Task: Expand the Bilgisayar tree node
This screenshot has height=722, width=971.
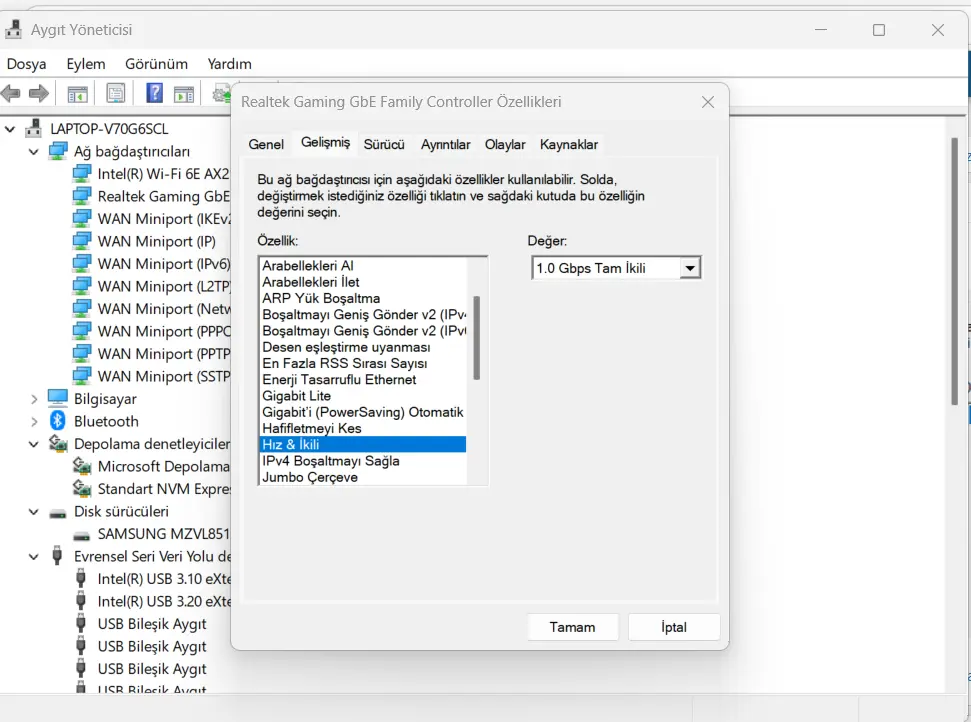Action: pos(34,399)
